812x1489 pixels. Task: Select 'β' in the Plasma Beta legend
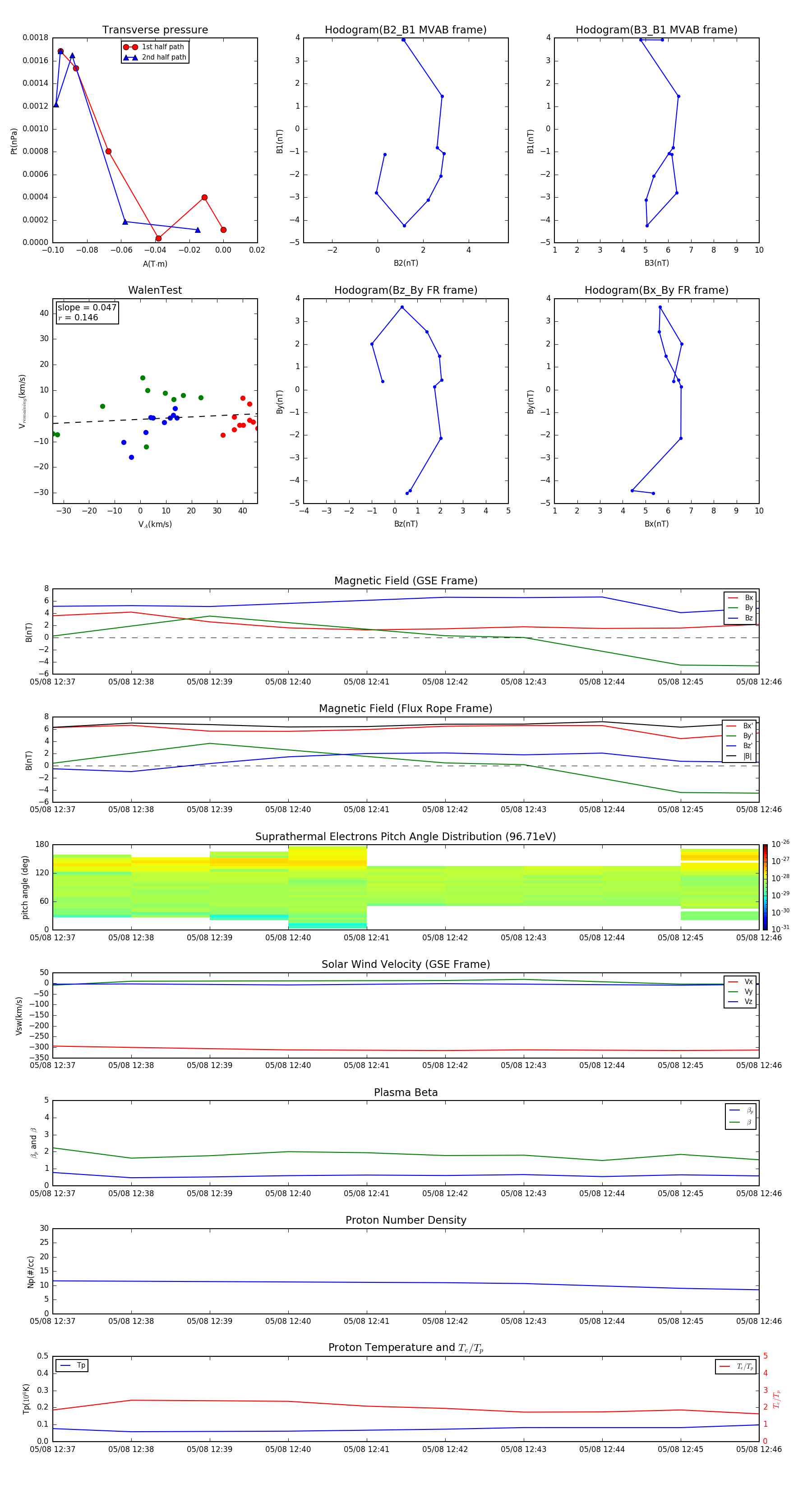coord(741,1123)
